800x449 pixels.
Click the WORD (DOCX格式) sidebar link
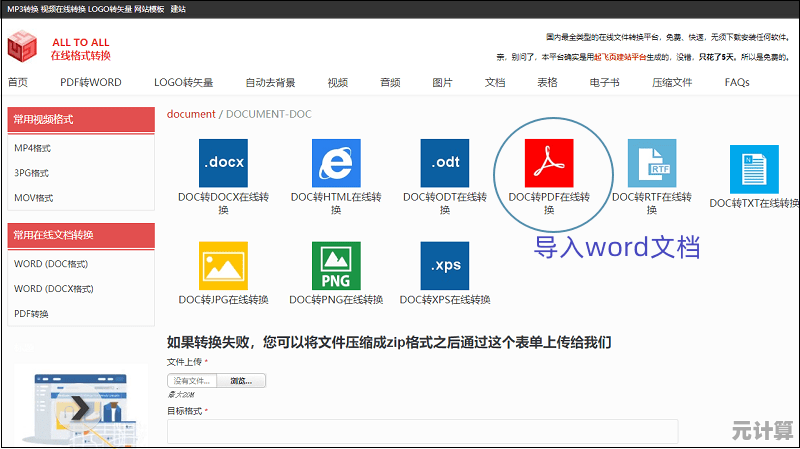point(54,288)
